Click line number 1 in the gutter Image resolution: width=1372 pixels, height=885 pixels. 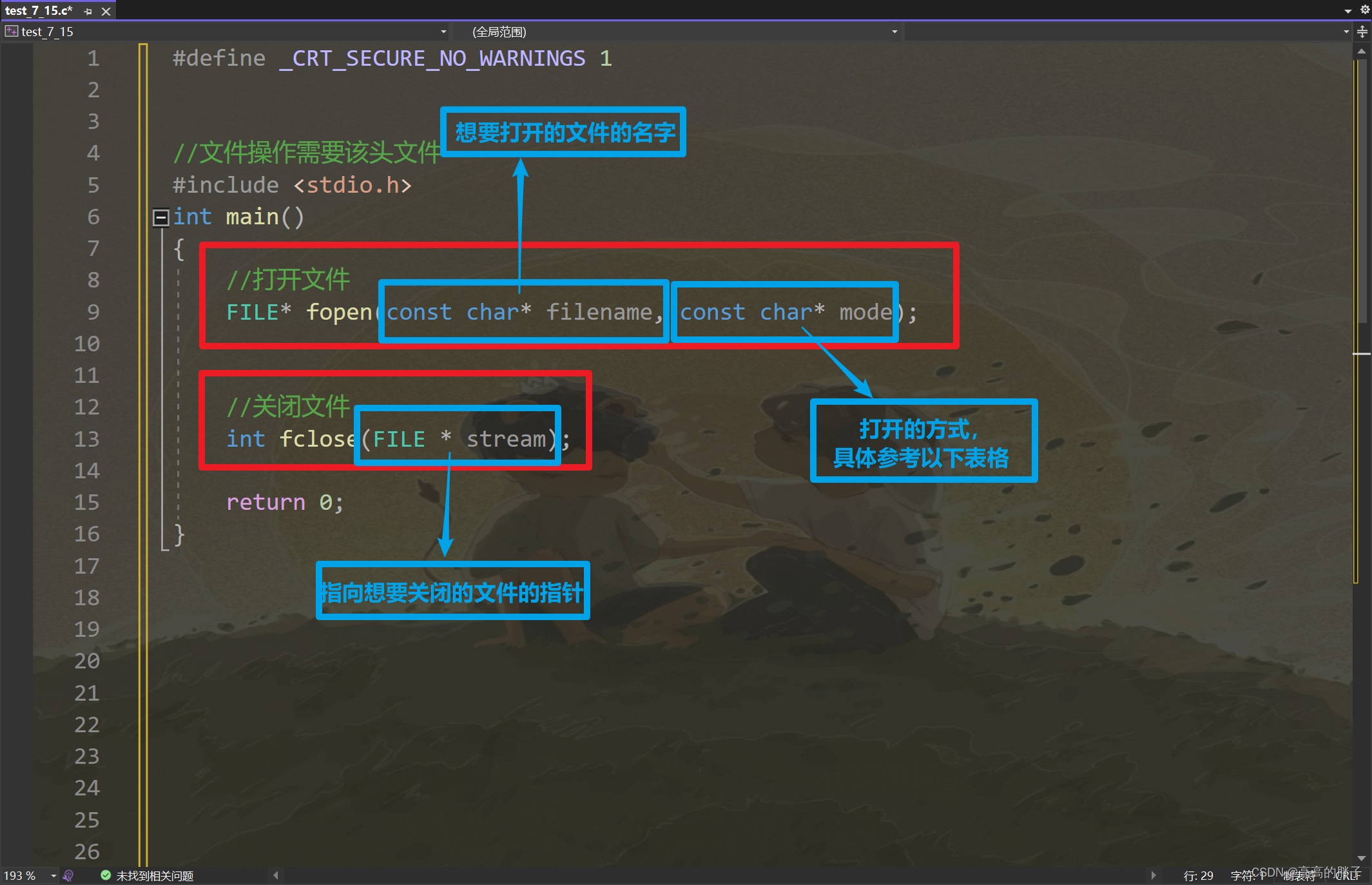pos(93,59)
